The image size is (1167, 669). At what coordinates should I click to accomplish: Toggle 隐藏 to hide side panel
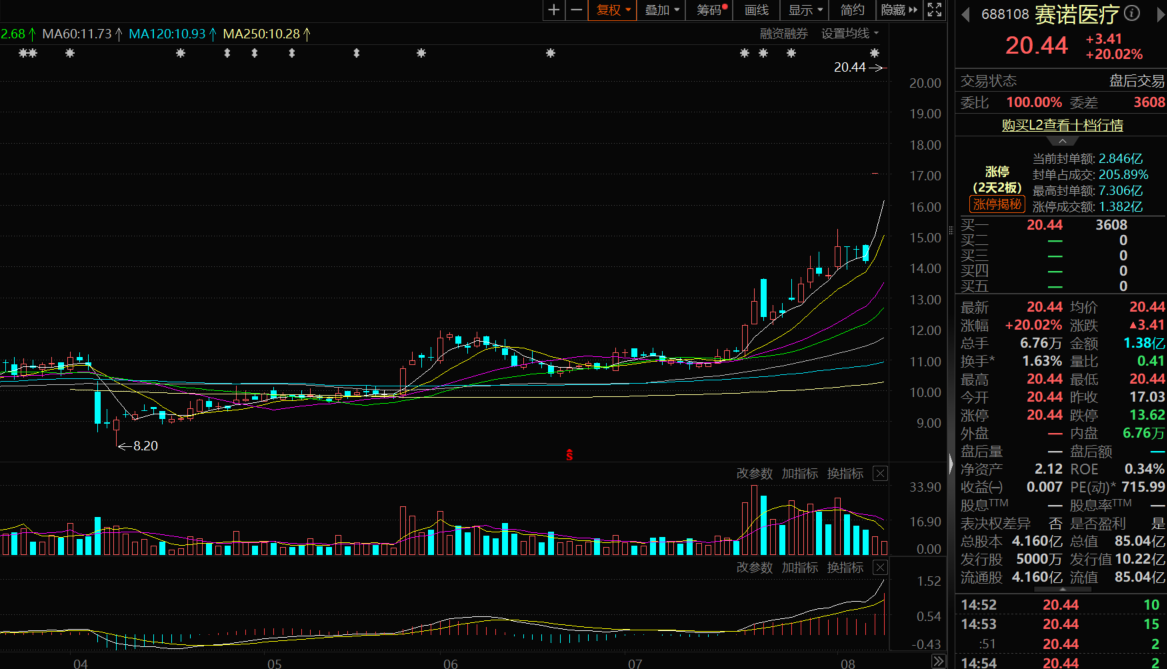pyautogui.click(x=899, y=10)
